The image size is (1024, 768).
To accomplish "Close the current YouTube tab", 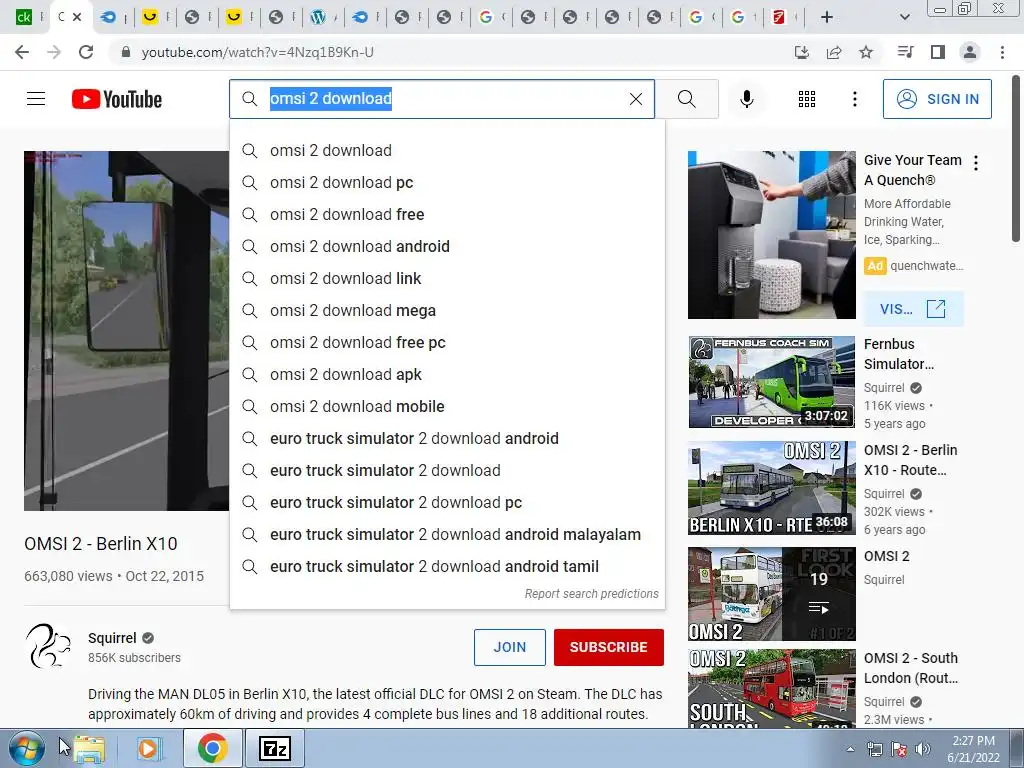I will click(77, 17).
